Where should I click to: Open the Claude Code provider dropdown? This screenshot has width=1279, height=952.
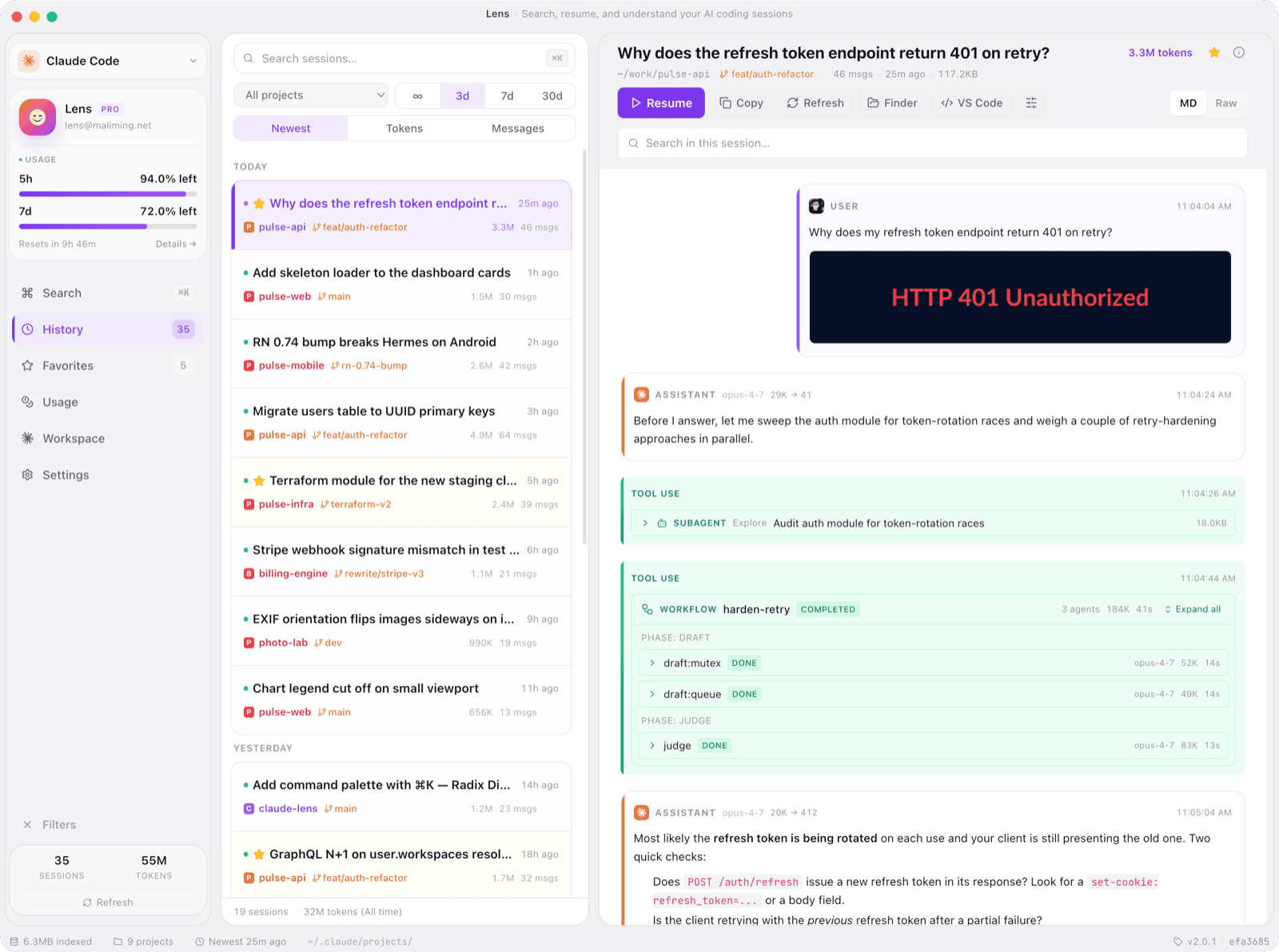coord(108,61)
